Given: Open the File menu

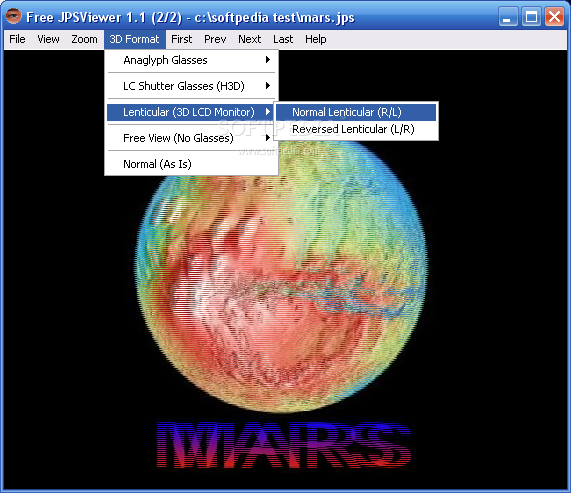Looking at the screenshot, I should point(17,39).
